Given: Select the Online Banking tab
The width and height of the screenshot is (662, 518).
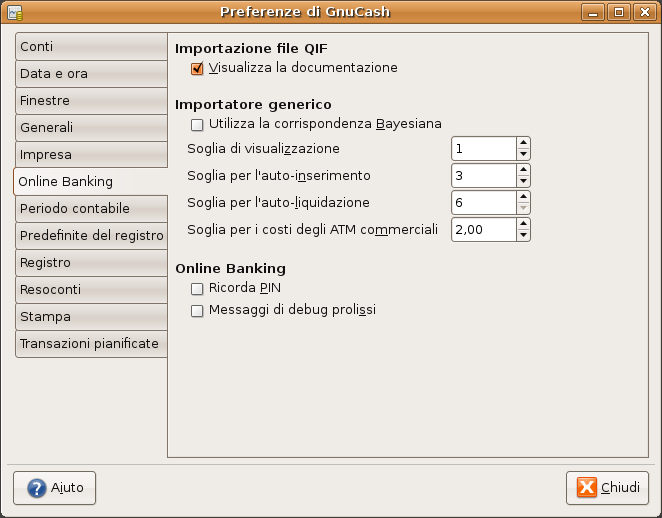Looking at the screenshot, I should click(x=90, y=182).
